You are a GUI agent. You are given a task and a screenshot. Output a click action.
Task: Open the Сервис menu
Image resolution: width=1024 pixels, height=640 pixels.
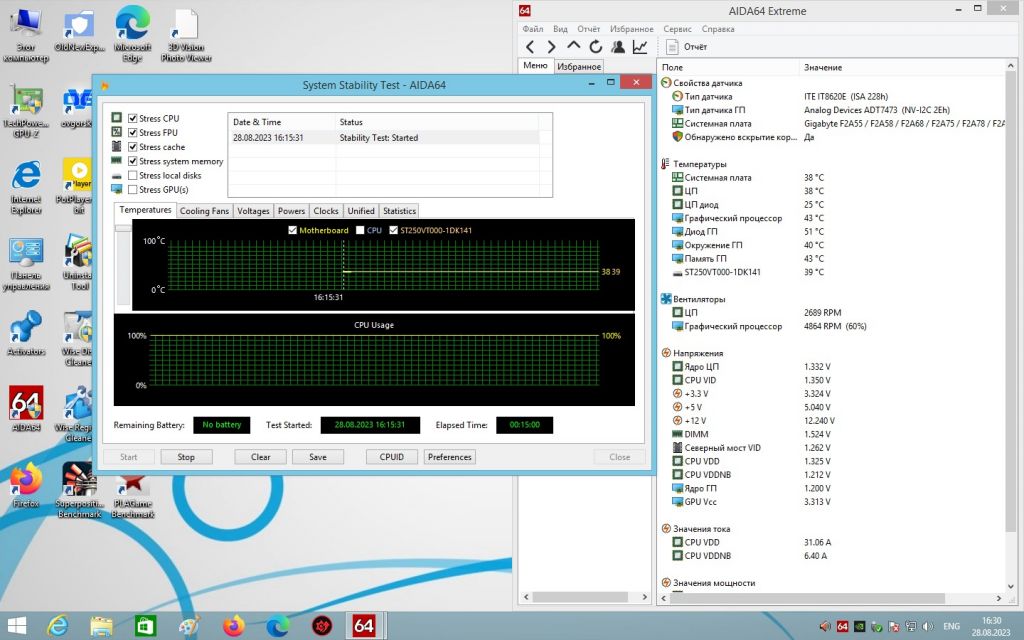[677, 29]
